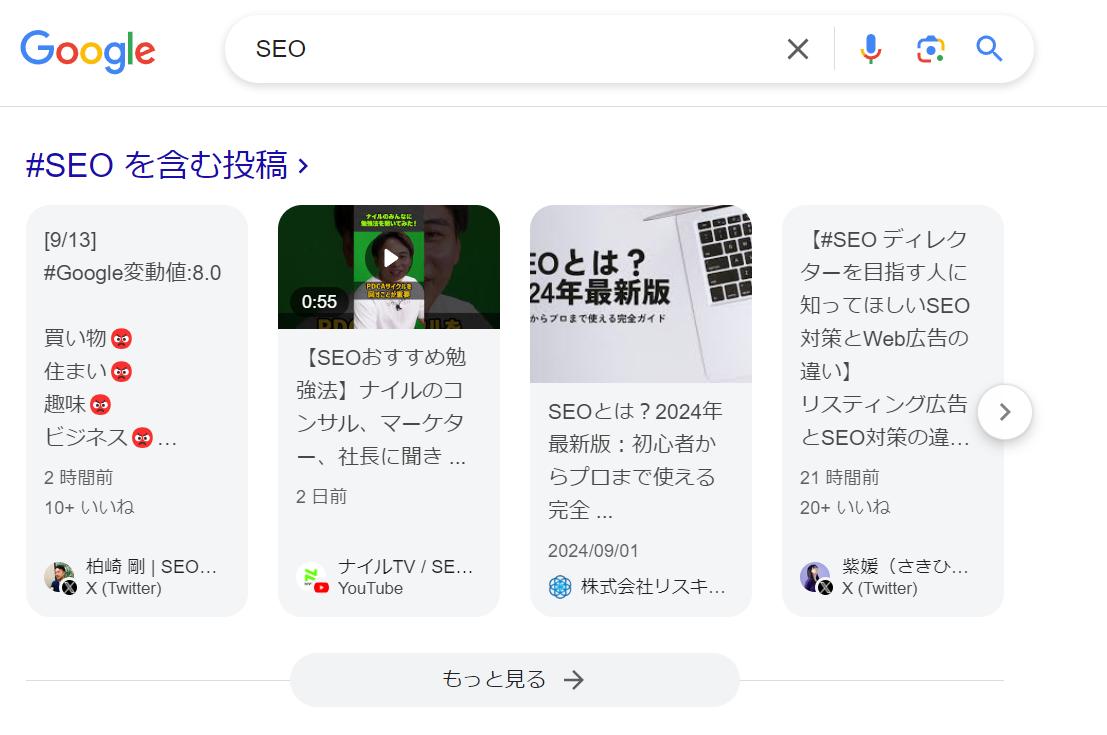Play the SEOおすすめ勉強法 video

pos(389,257)
